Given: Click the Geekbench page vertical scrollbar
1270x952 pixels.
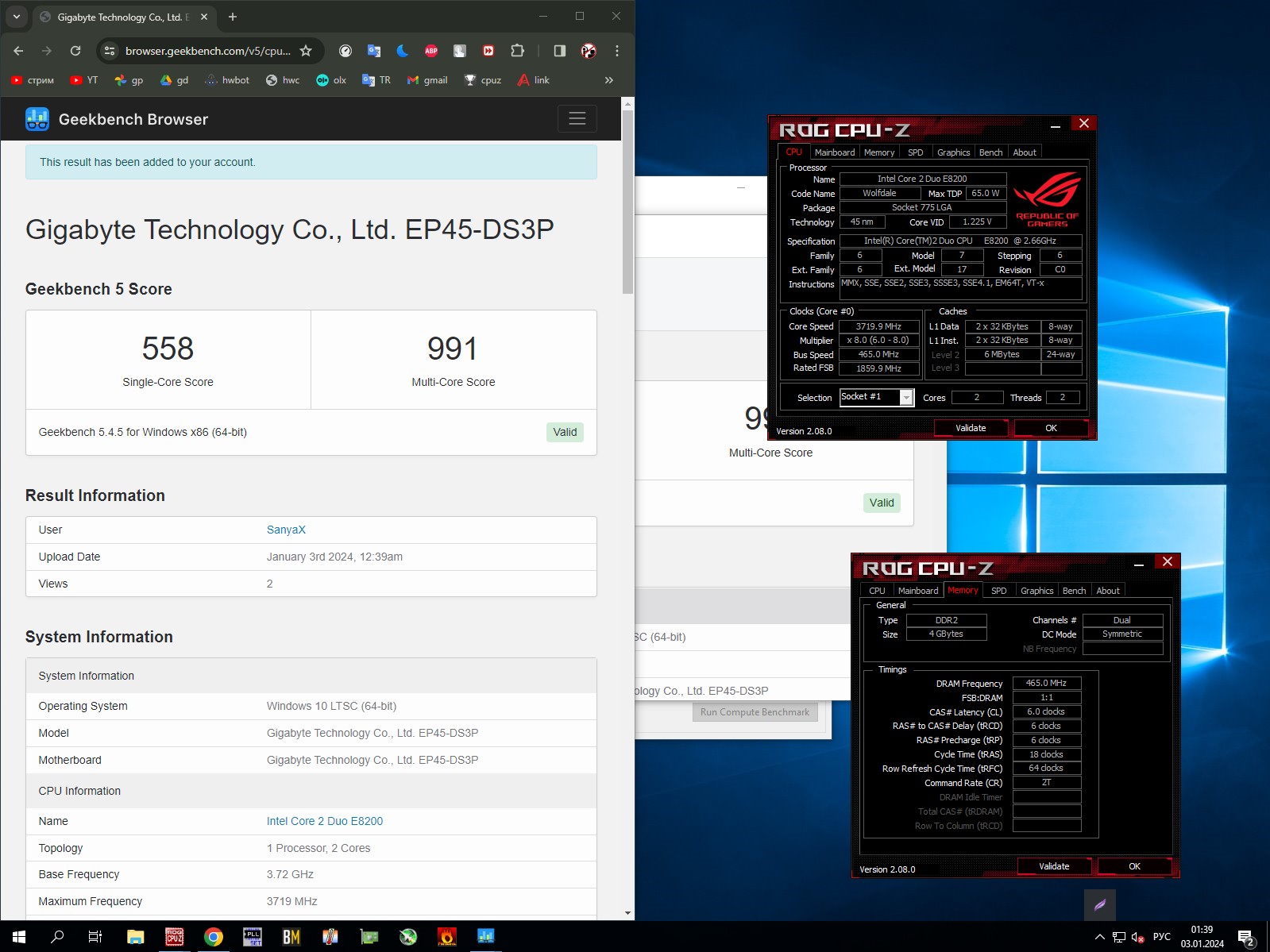Looking at the screenshot, I should (x=627, y=202).
